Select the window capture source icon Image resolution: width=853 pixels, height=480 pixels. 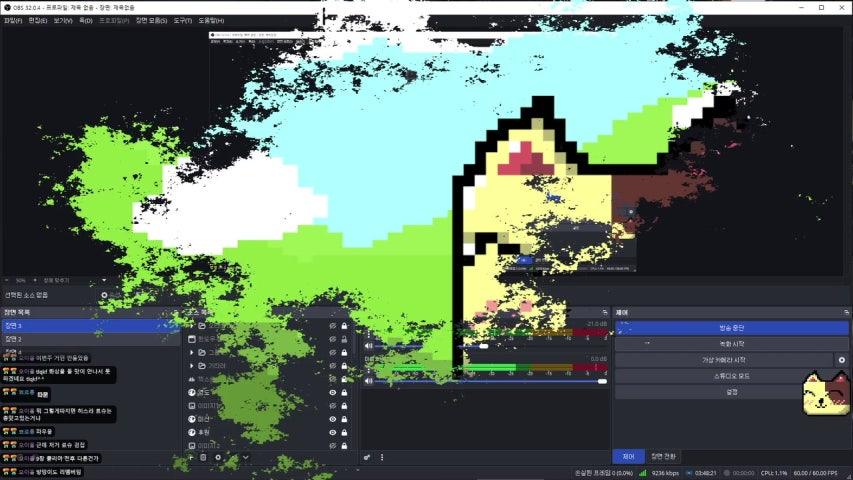click(191, 339)
